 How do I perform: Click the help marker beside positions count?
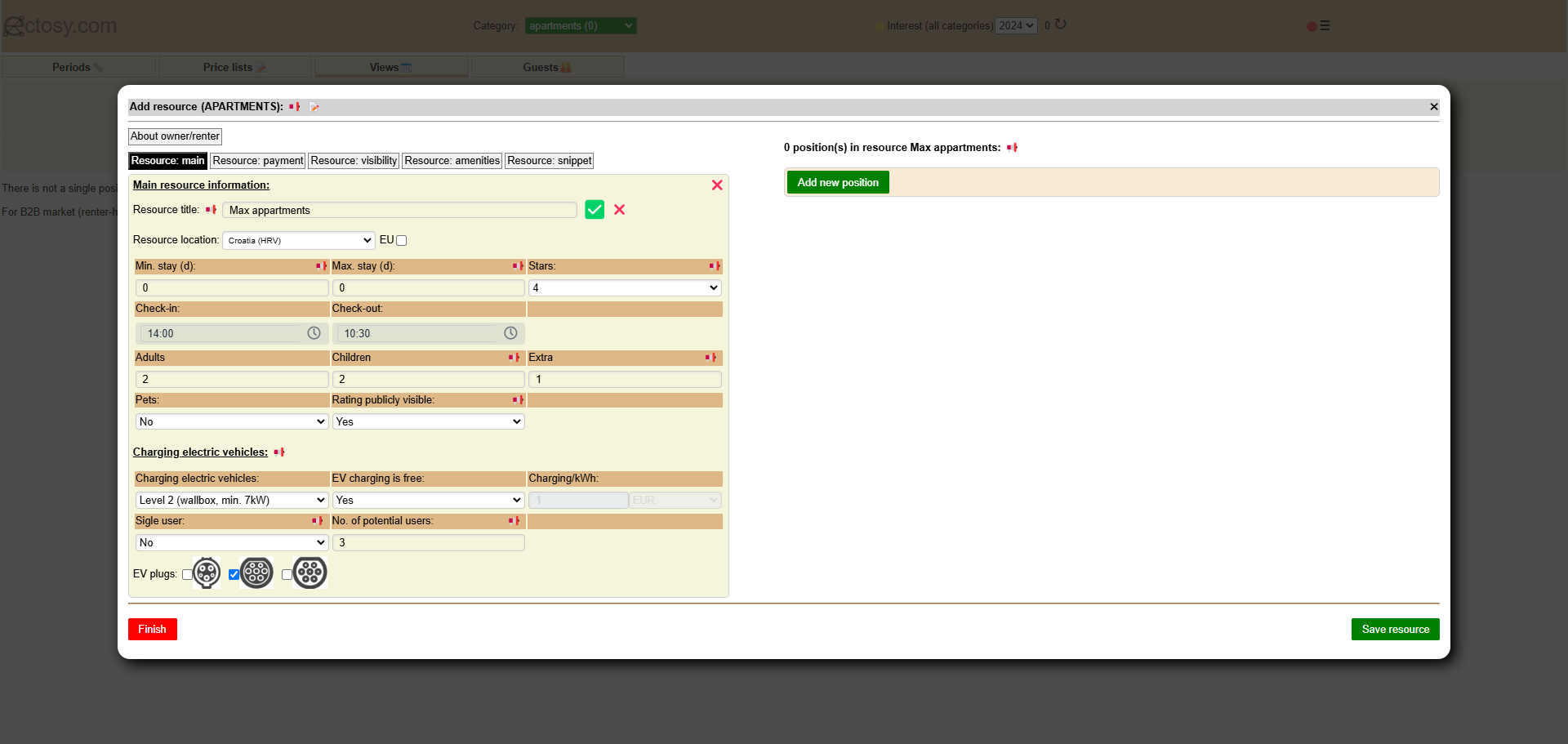pos(1013,148)
